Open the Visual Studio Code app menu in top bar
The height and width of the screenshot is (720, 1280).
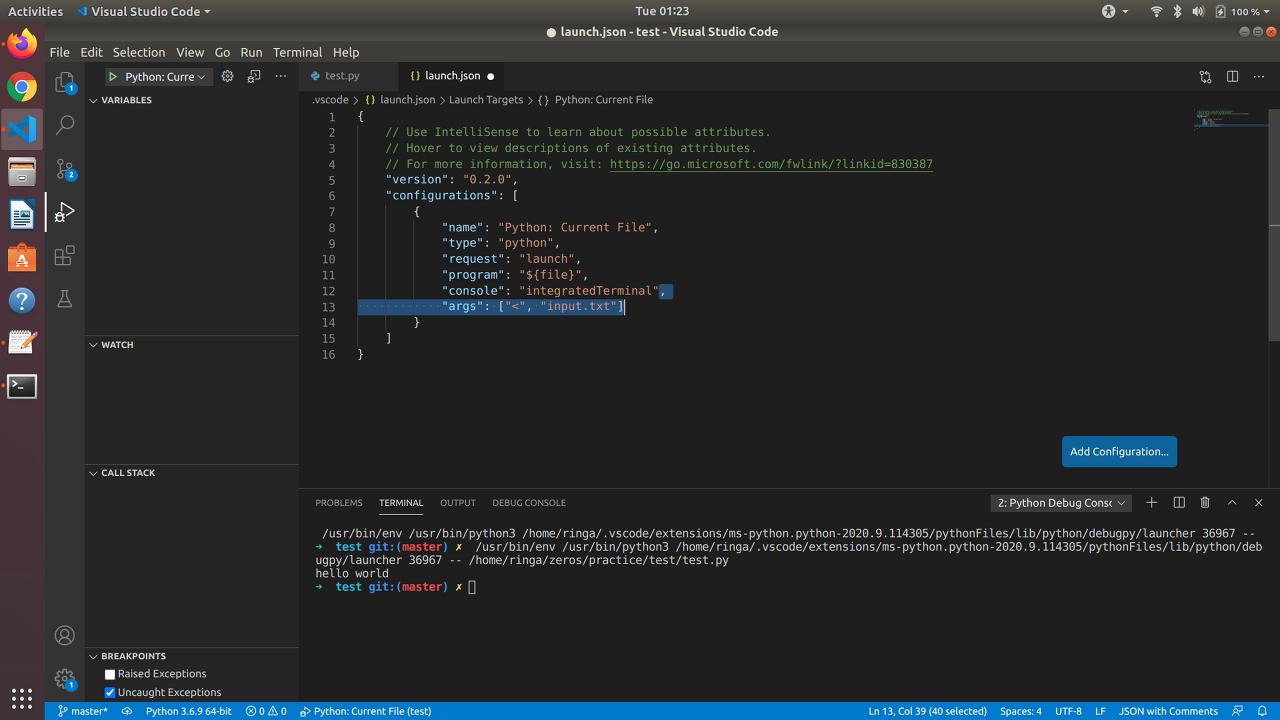coord(142,11)
